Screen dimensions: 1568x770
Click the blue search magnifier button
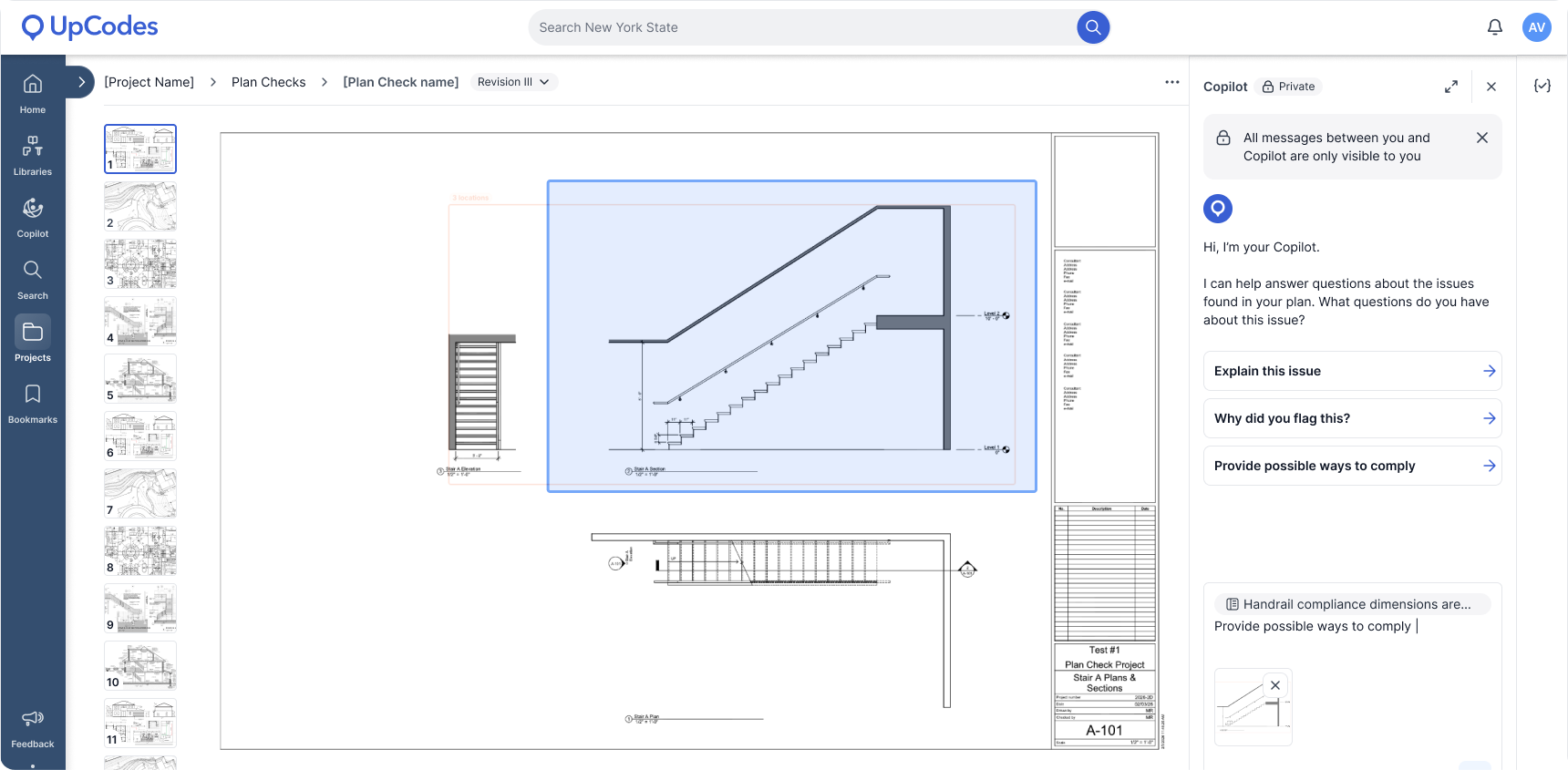point(1093,27)
